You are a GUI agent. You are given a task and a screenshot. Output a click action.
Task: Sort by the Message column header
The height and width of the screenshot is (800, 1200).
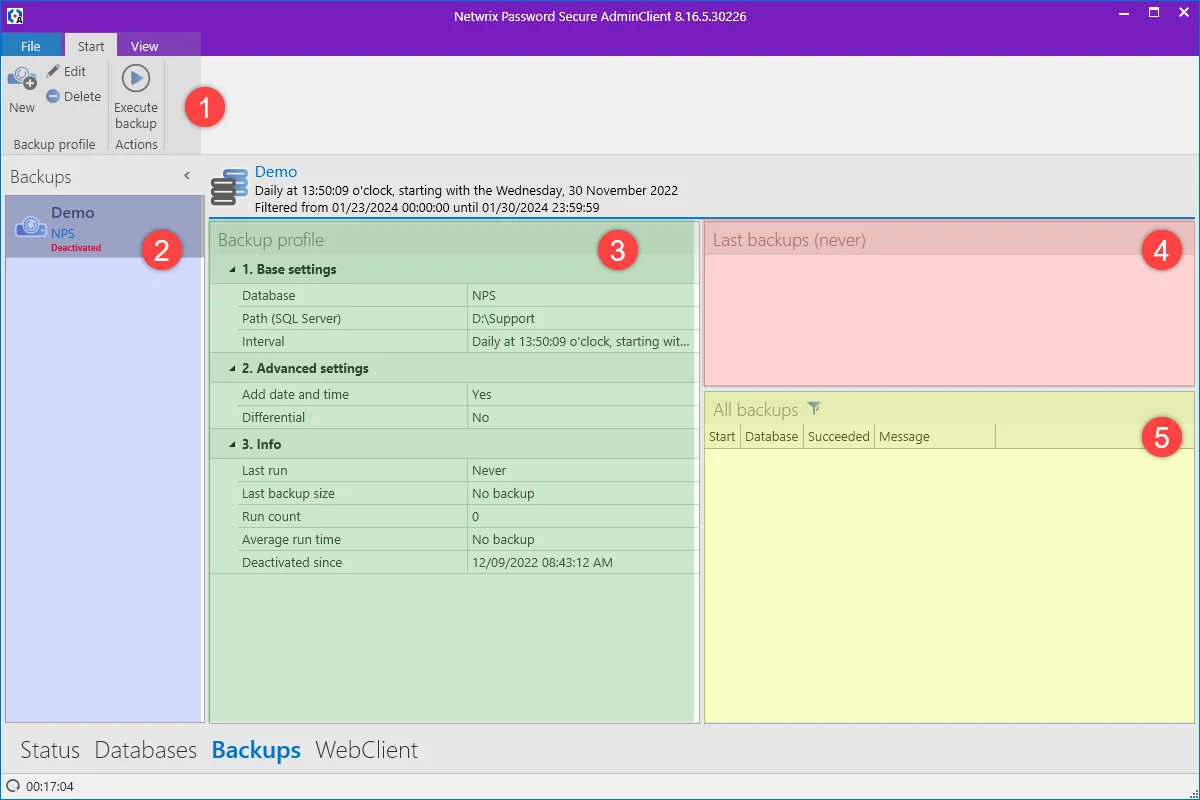(x=935, y=437)
